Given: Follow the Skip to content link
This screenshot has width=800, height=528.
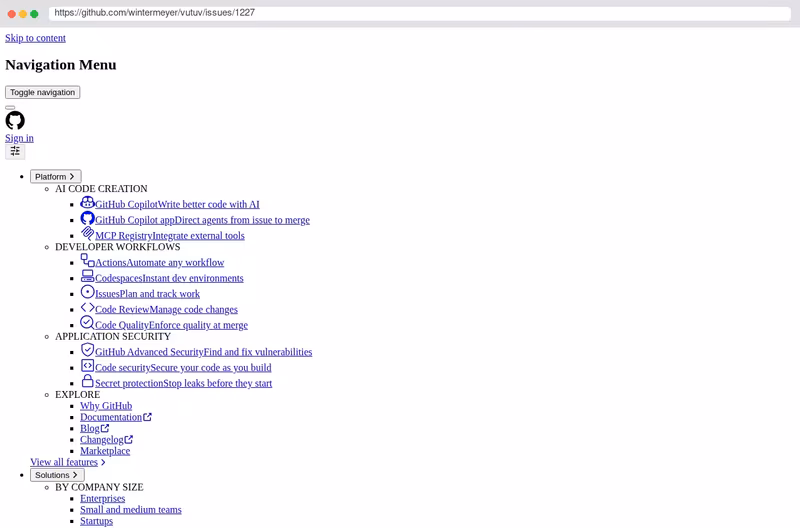Looking at the screenshot, I should coord(35,38).
